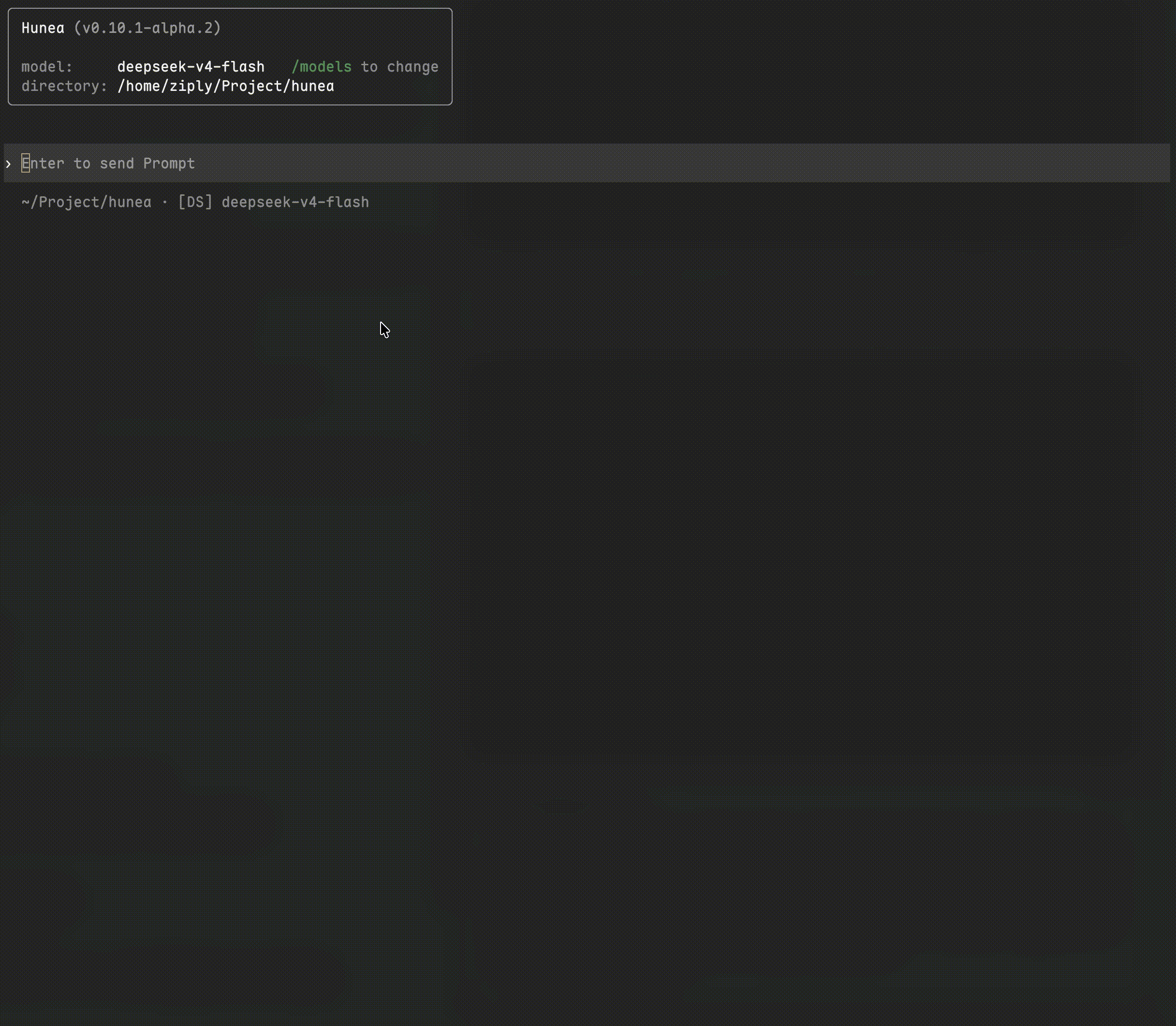
Task: Click the model name in the header box
Action: click(x=191, y=67)
